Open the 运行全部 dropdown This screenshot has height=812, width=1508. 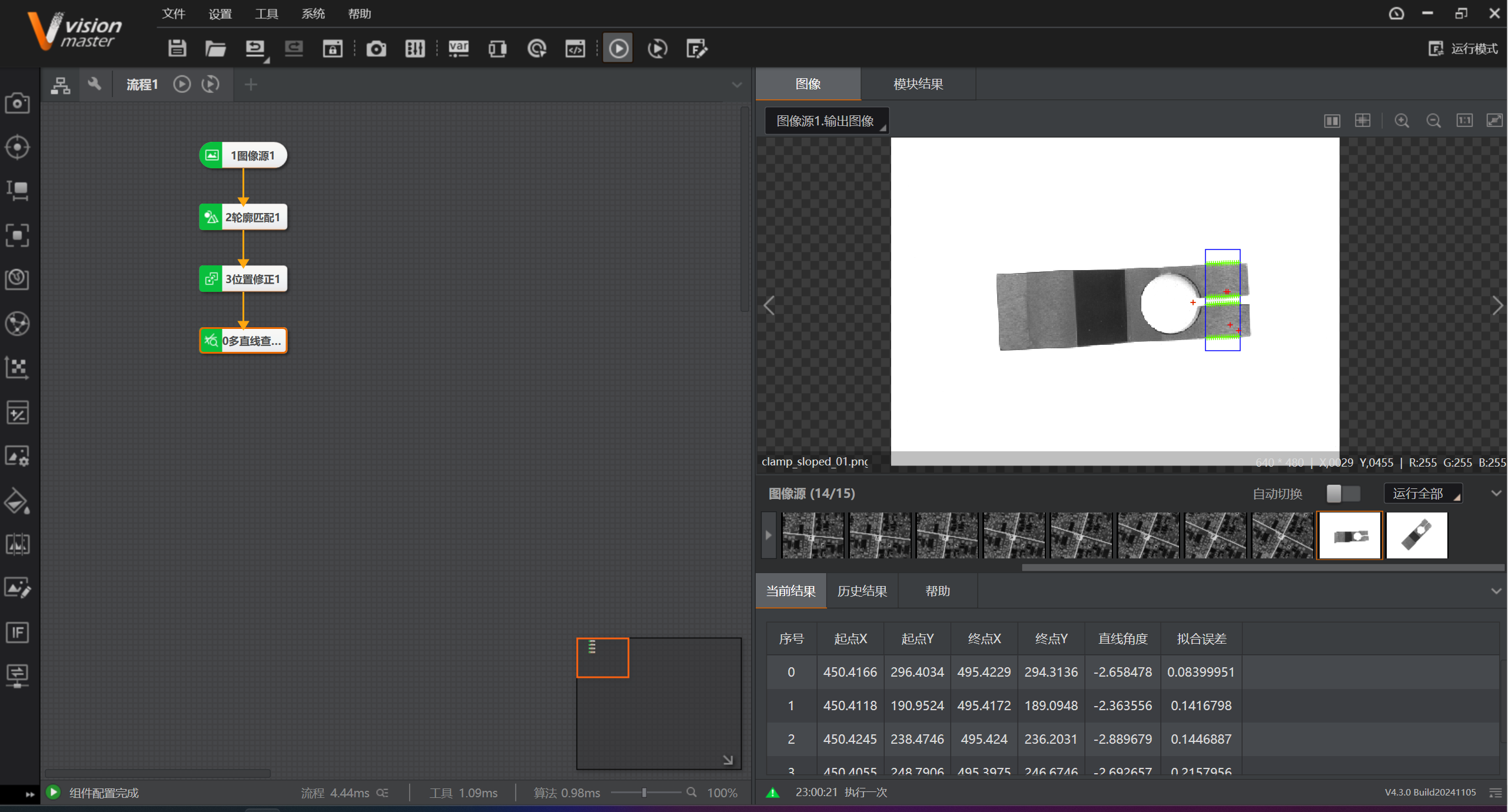[x=1423, y=493]
